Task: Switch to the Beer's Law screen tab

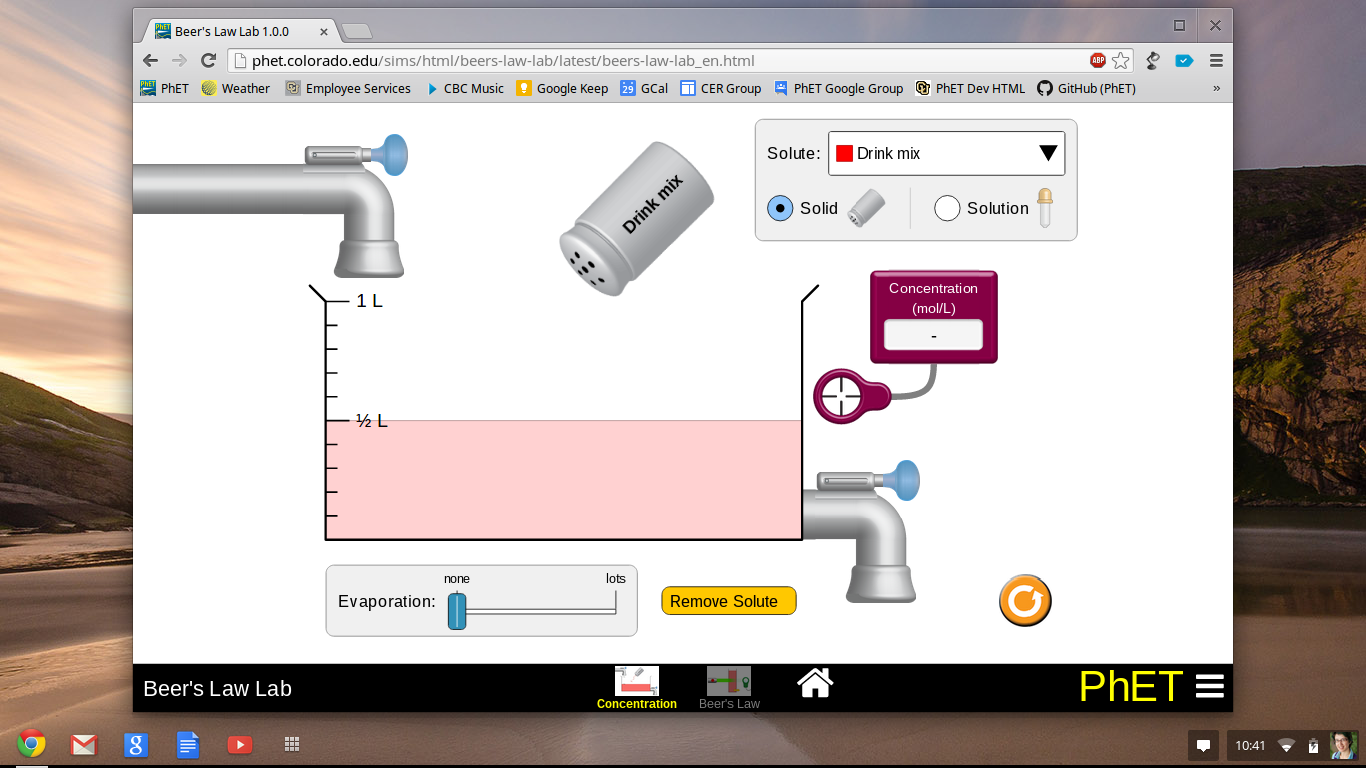Action: point(729,688)
